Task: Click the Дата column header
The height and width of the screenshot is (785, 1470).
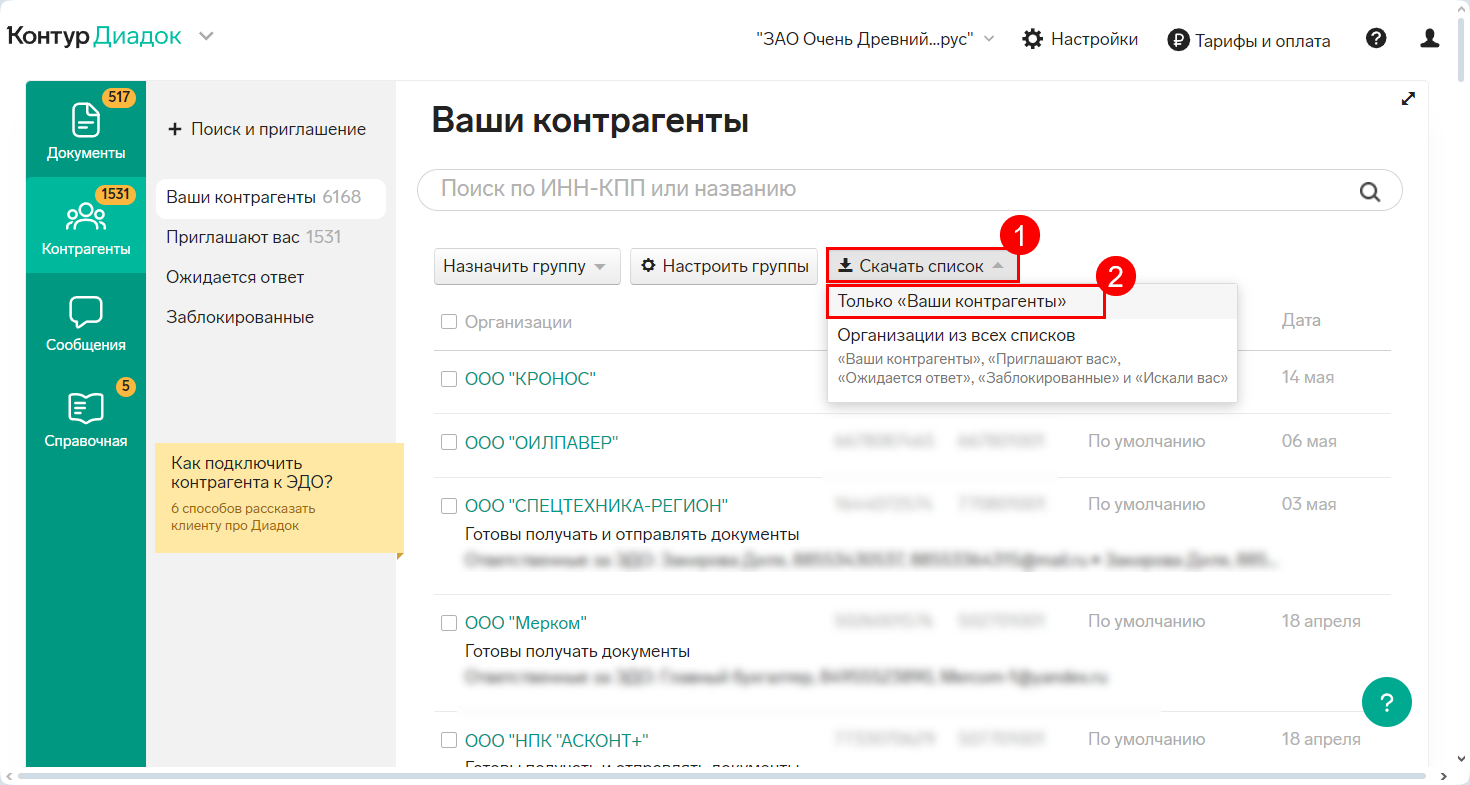Action: pos(1301,320)
